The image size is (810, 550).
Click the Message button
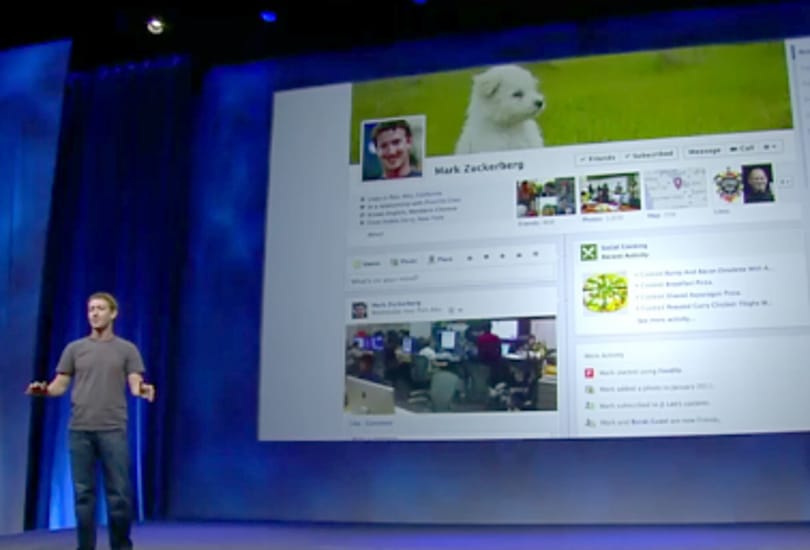(704, 151)
